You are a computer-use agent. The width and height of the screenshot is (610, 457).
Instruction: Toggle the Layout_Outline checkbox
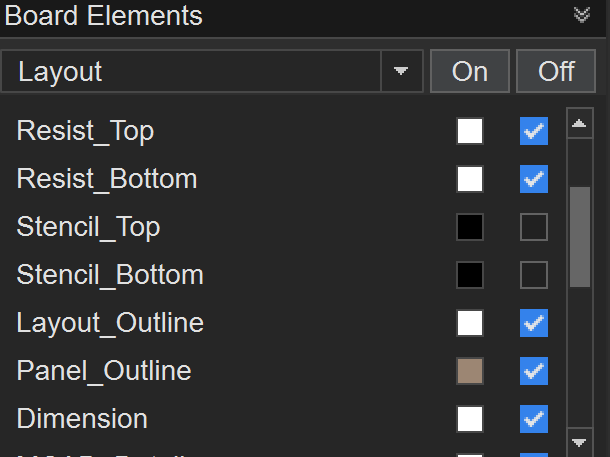[x=534, y=323]
